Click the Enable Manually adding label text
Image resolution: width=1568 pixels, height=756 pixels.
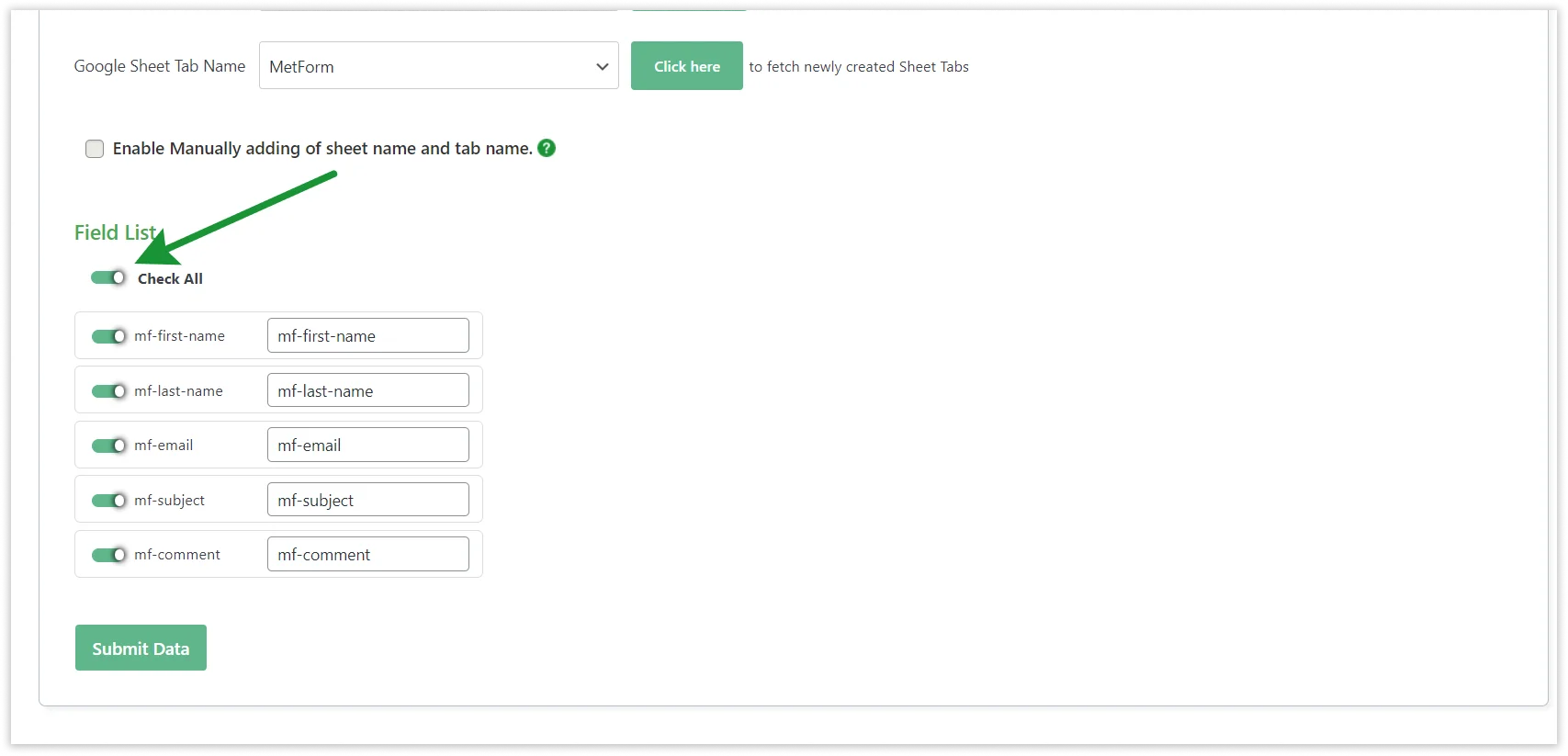(x=321, y=149)
